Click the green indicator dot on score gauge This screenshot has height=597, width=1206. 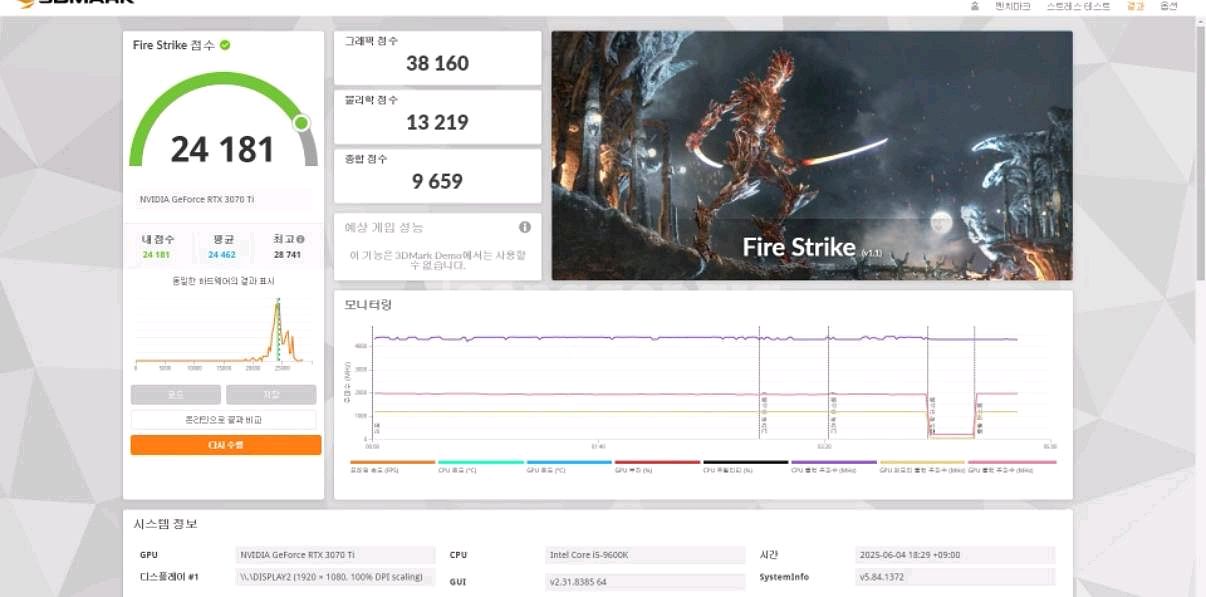[x=301, y=123]
